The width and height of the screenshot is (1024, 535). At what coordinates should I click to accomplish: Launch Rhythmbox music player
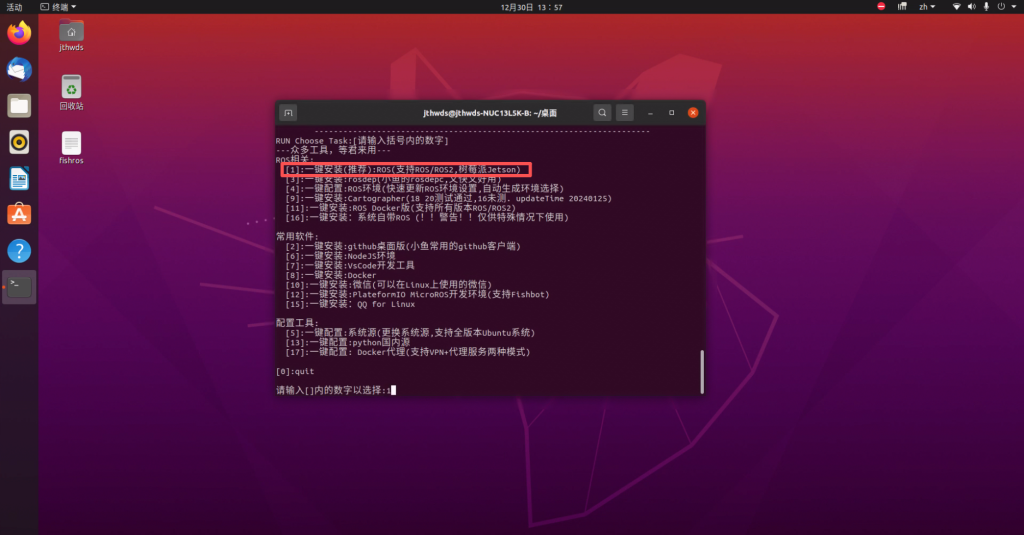click(x=19, y=141)
